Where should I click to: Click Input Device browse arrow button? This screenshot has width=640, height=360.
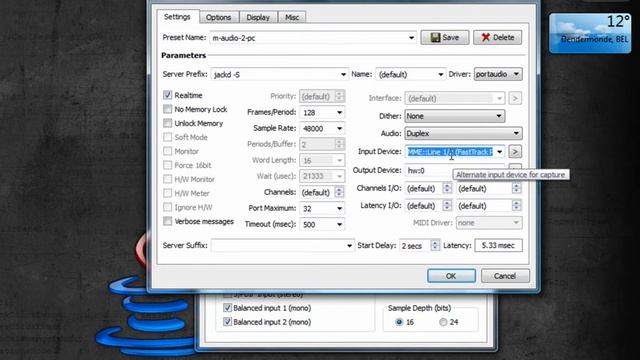[515, 152]
